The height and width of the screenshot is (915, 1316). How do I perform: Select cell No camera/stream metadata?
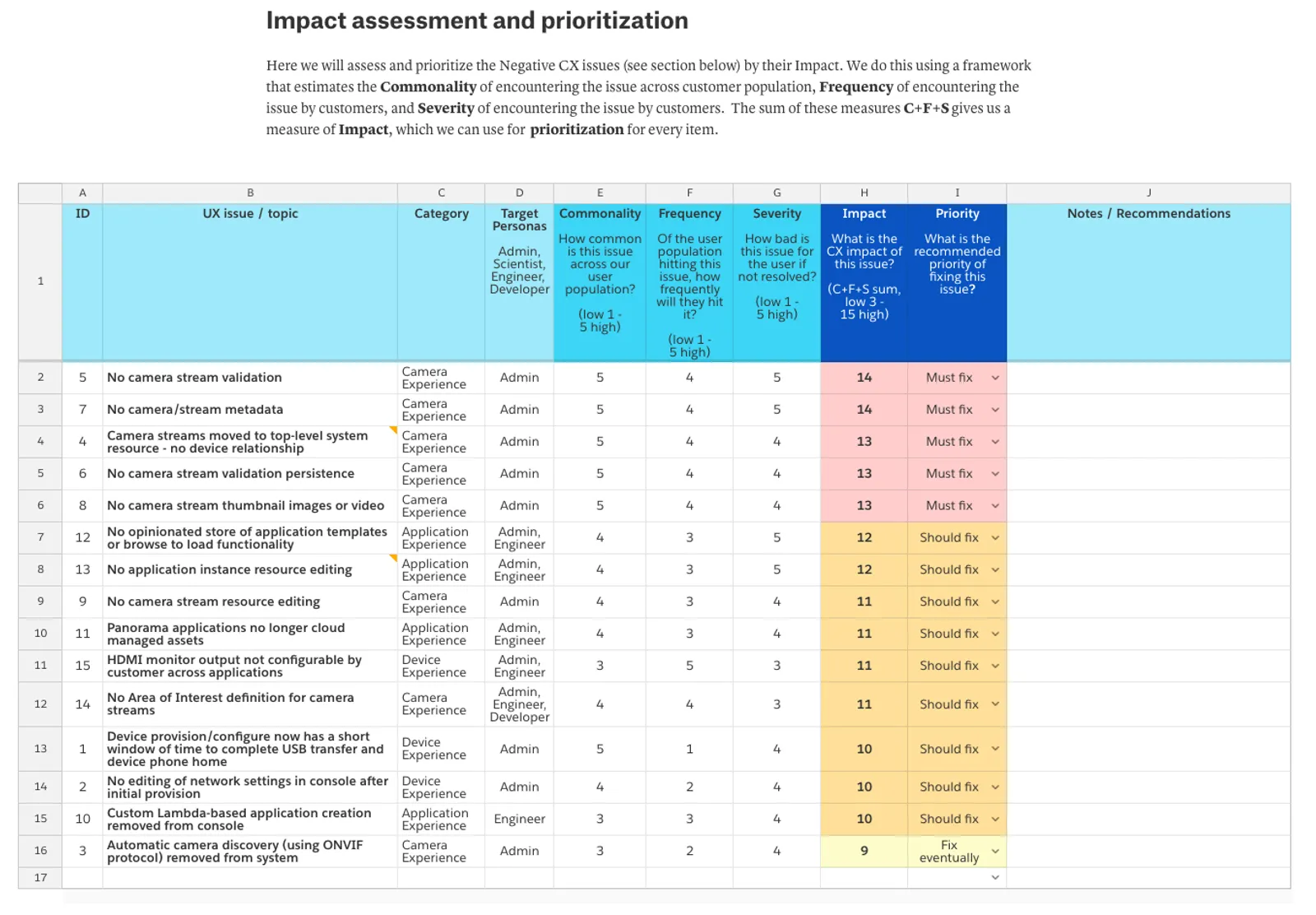(250, 410)
